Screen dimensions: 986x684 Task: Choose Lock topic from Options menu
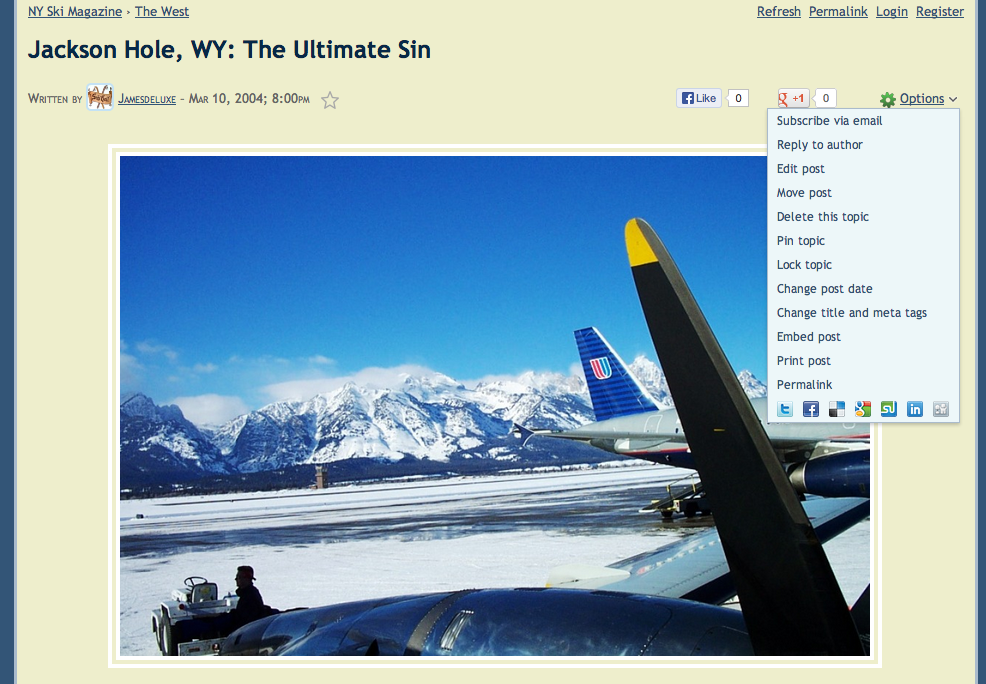pyautogui.click(x=804, y=265)
